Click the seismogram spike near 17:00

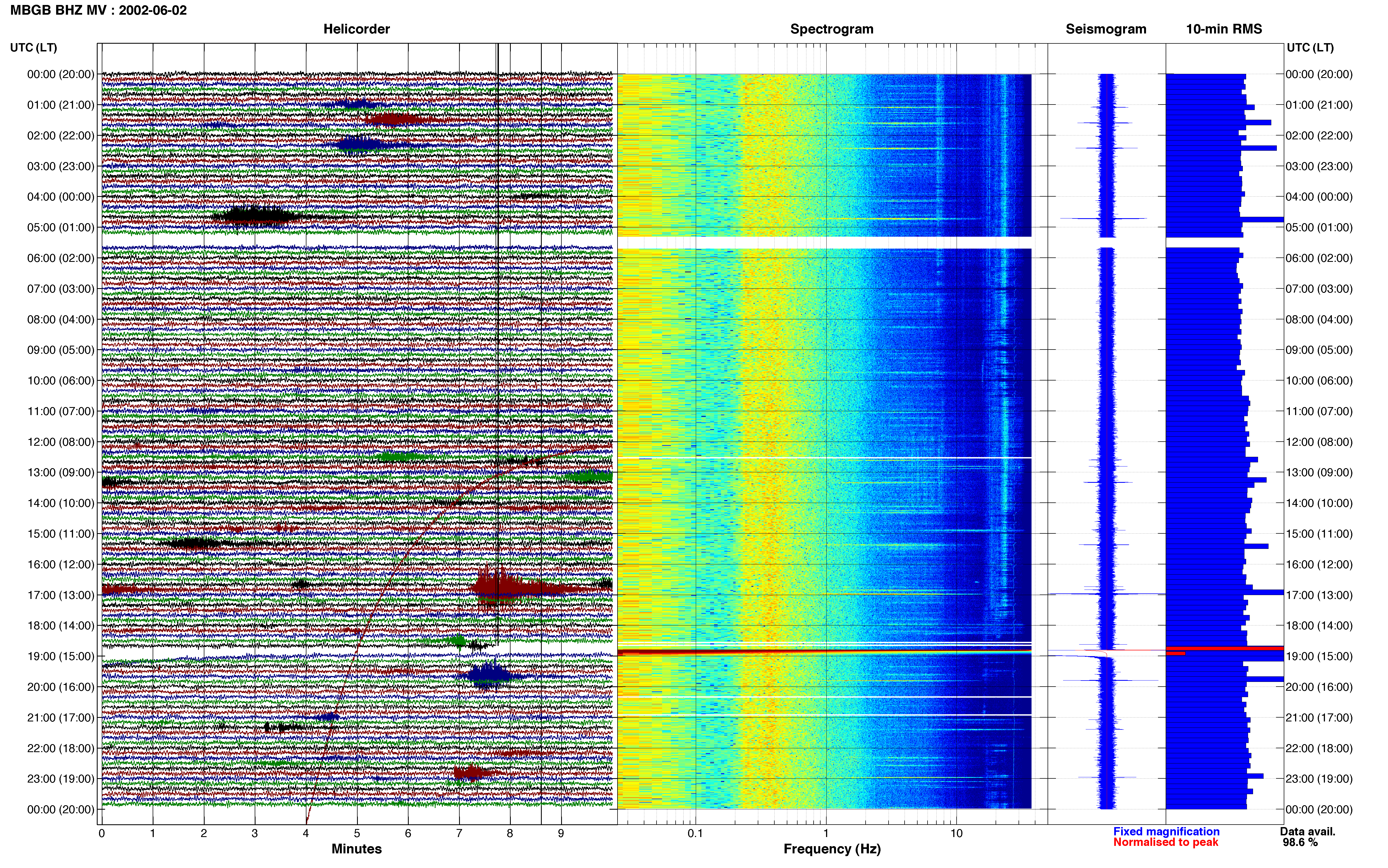point(1107,594)
